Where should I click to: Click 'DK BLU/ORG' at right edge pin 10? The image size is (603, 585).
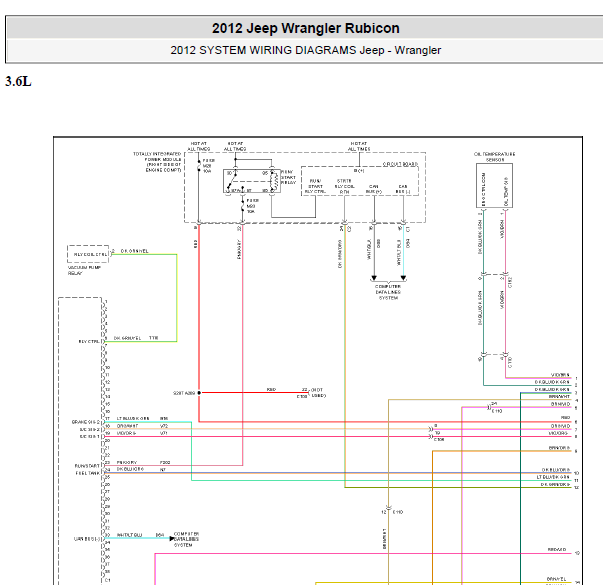point(556,470)
